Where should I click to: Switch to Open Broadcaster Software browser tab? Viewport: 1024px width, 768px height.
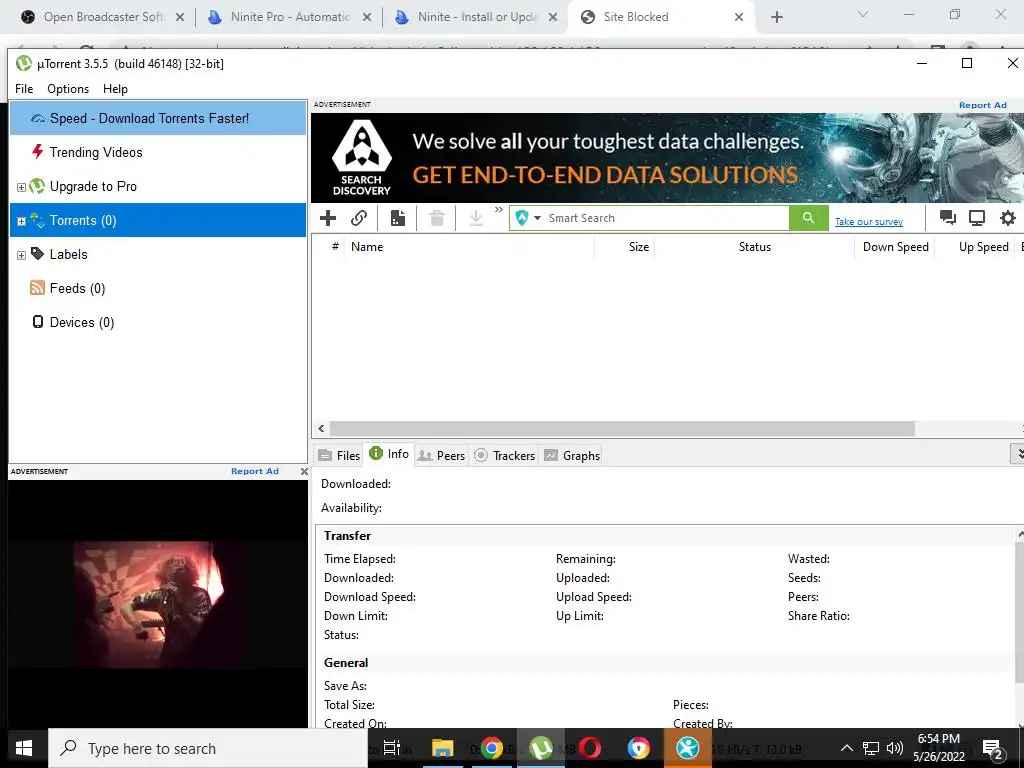(103, 17)
